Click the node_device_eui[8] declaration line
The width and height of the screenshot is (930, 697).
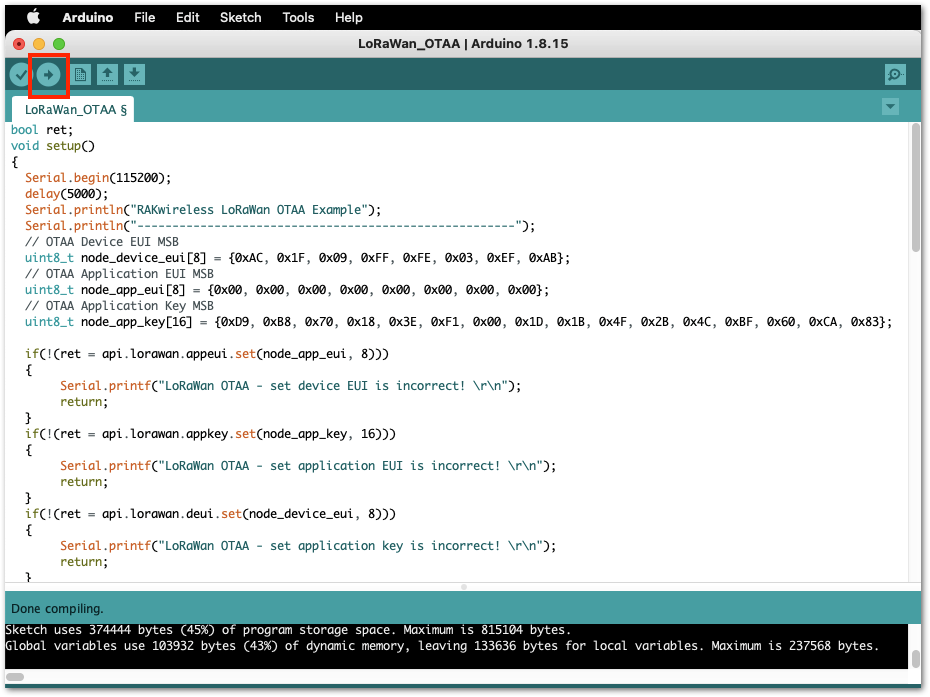point(297,258)
